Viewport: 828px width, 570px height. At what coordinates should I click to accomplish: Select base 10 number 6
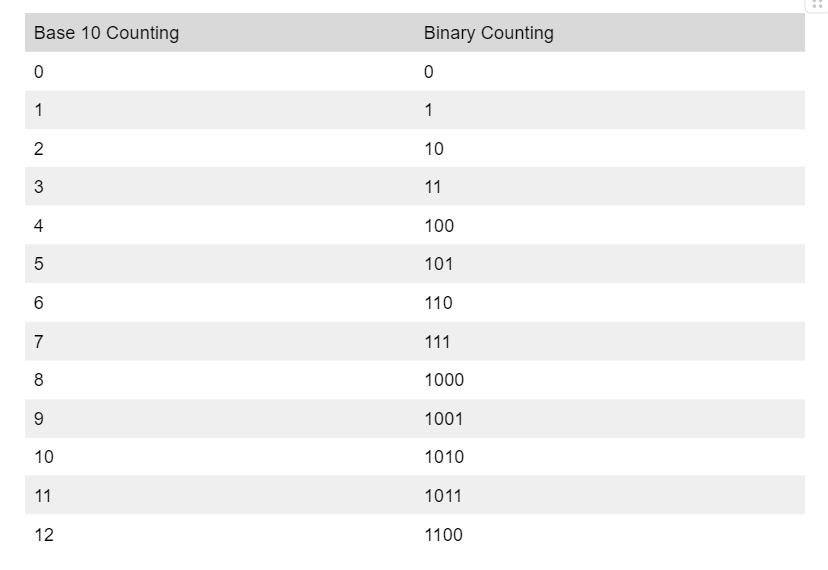[x=39, y=303]
